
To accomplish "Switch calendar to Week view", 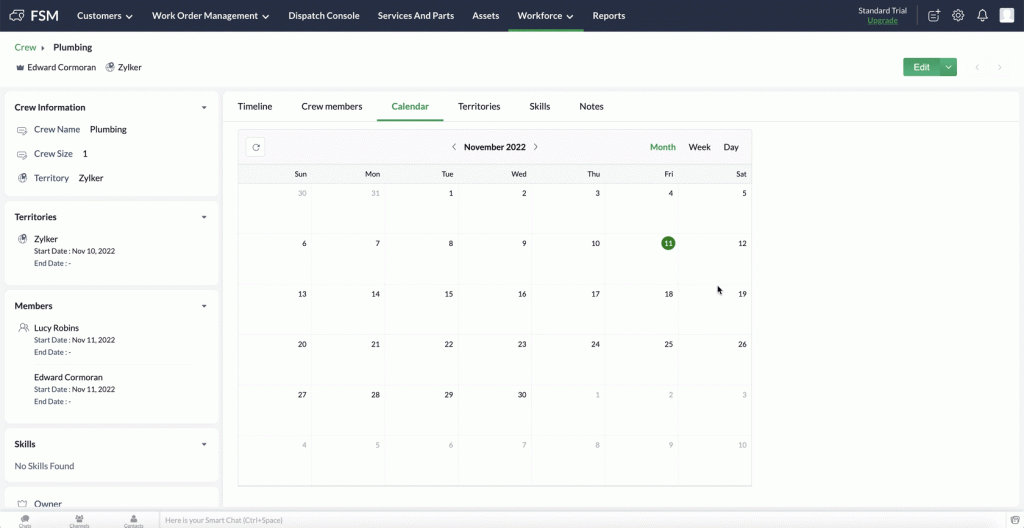I will tap(699, 147).
